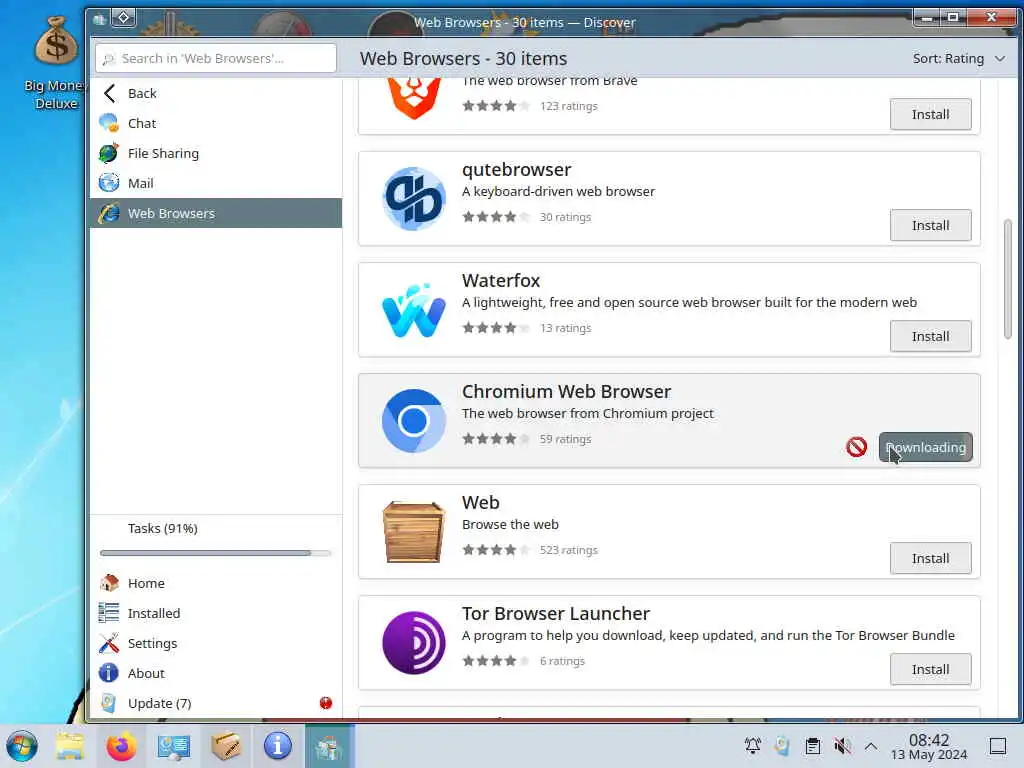
Task: Click the notifications bell tray icon
Action: click(752, 746)
